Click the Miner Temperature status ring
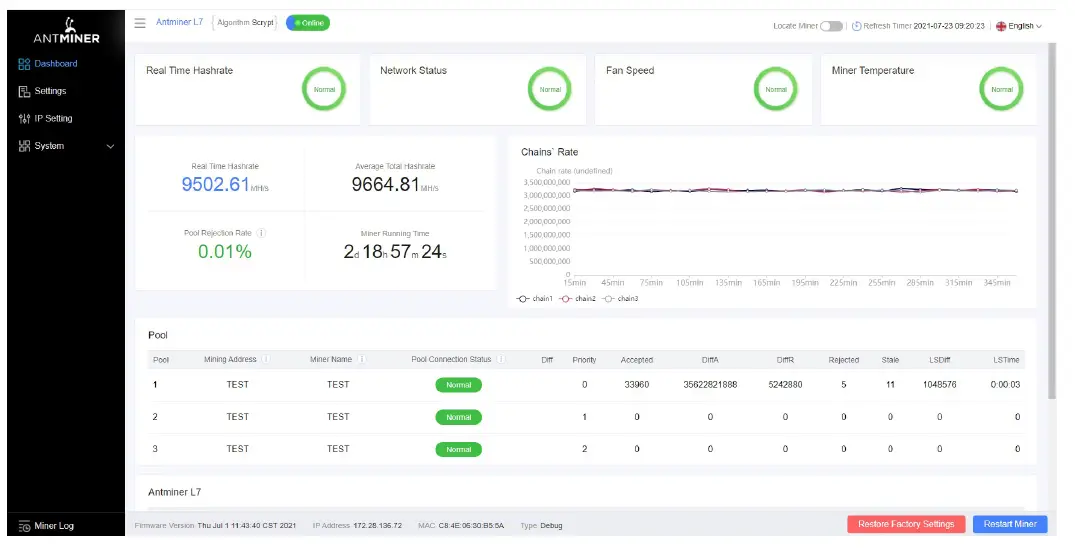This screenshot has height=553, width=1075. click(x=1001, y=89)
